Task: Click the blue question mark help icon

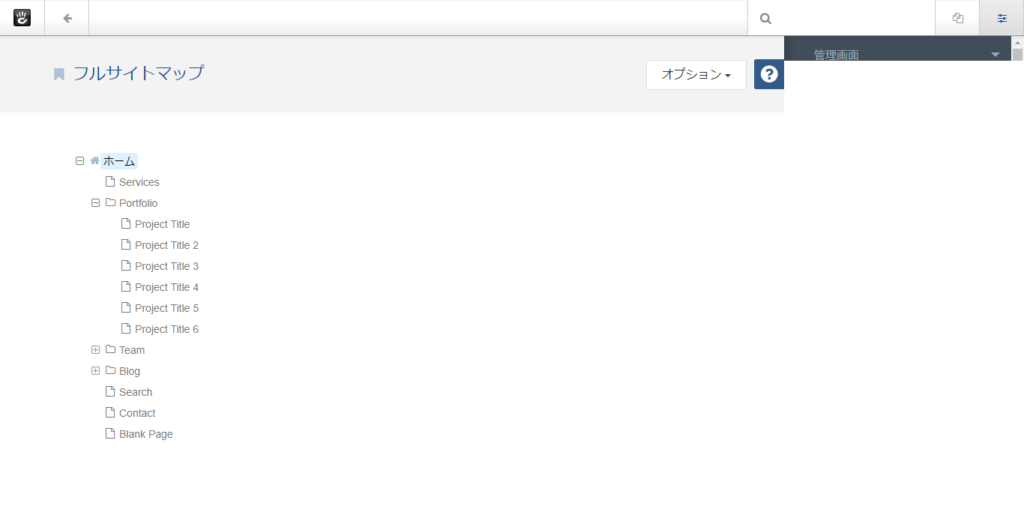Action: coord(769,74)
